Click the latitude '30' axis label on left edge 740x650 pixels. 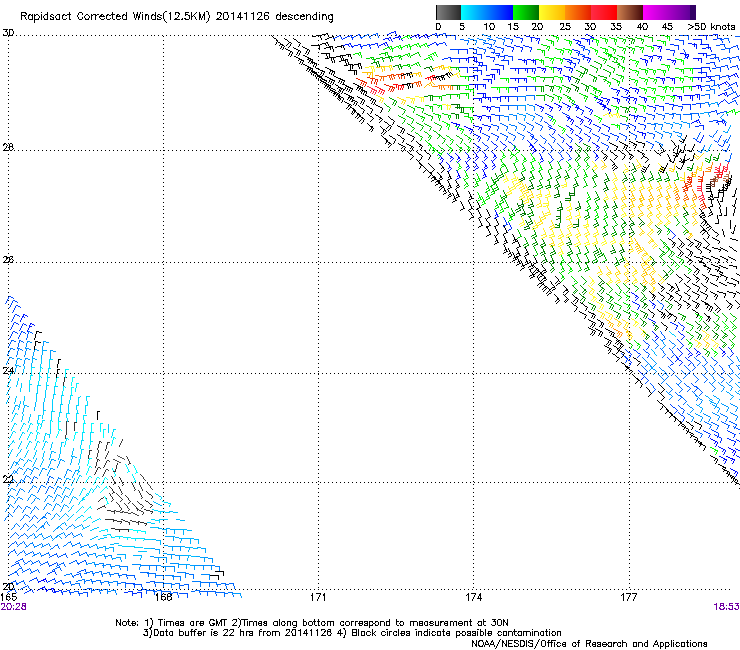8,33
